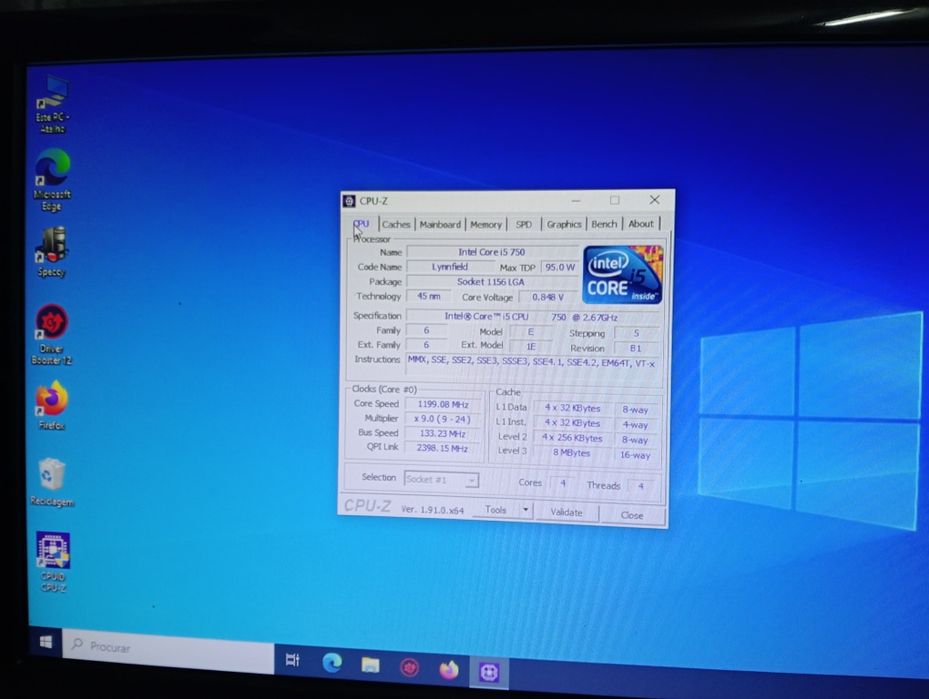The width and height of the screenshot is (929, 699).
Task: Click CPU-Z title bar app icon
Action: pyautogui.click(x=349, y=201)
